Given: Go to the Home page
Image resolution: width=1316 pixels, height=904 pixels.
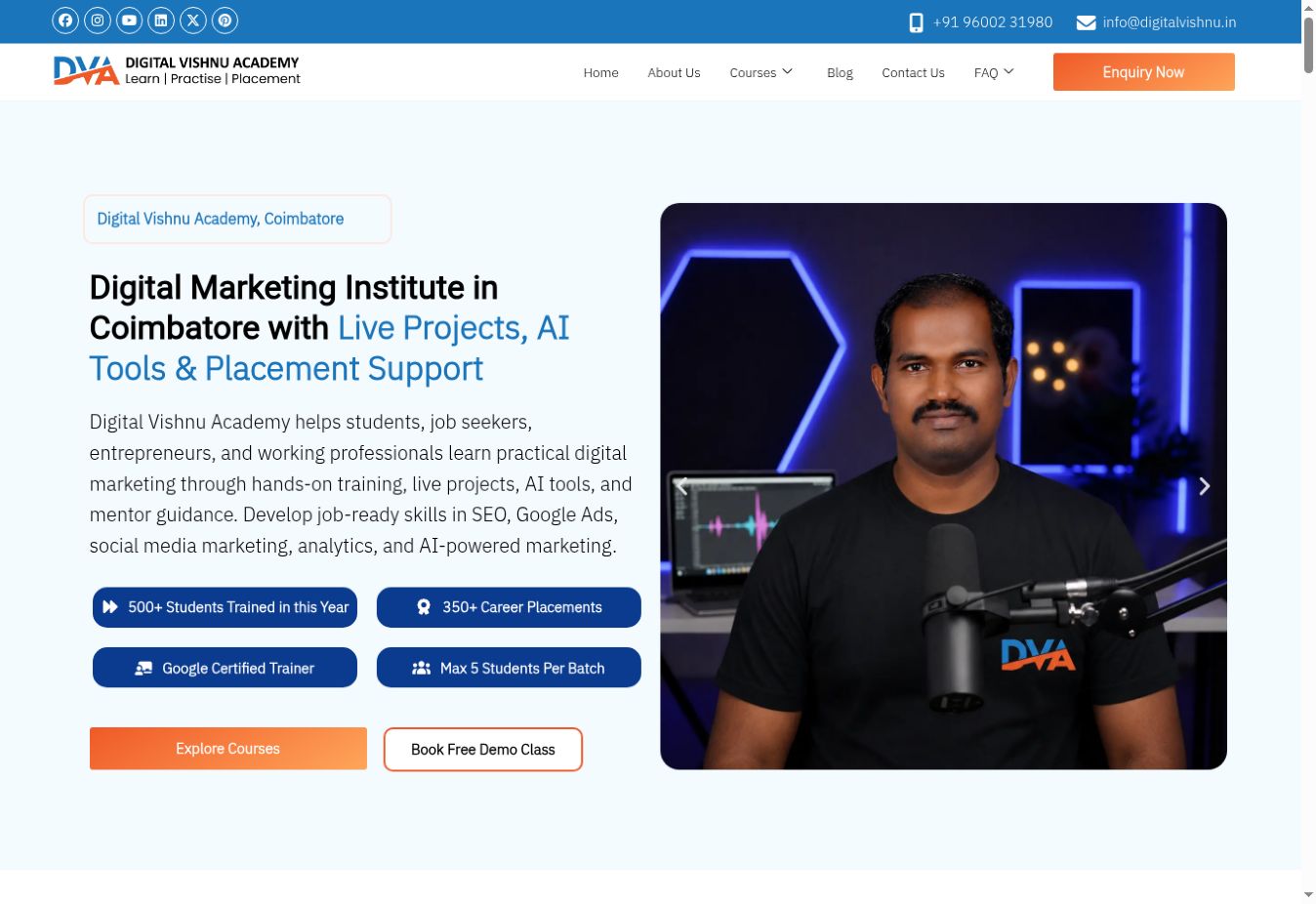Looking at the screenshot, I should (x=601, y=73).
